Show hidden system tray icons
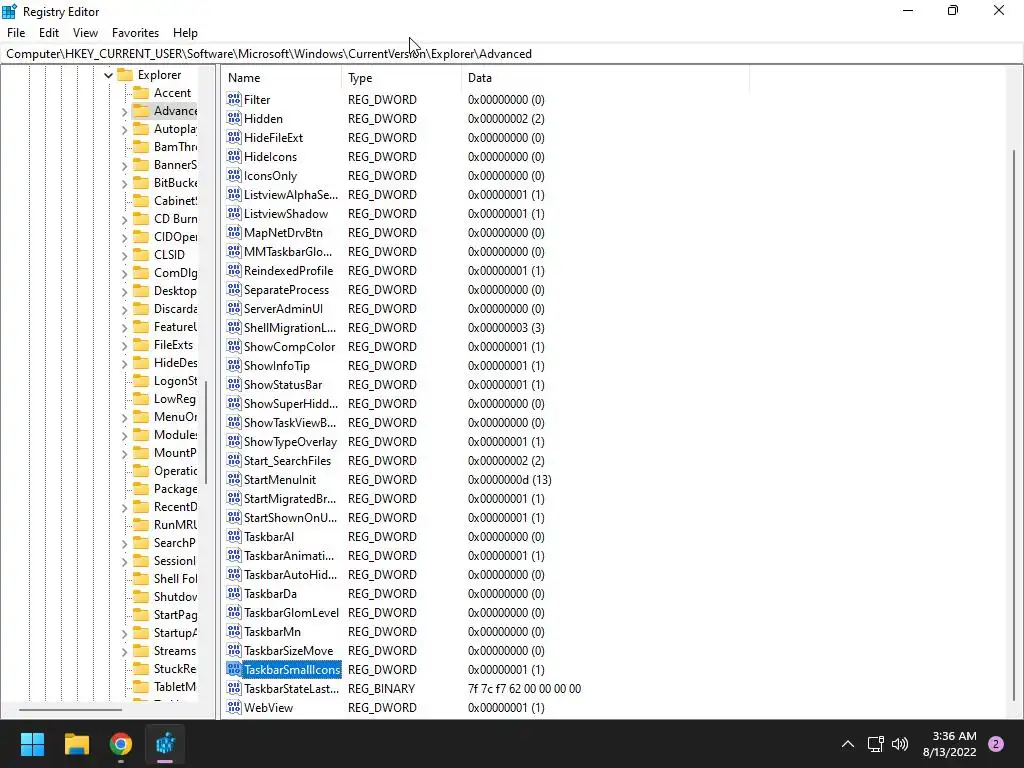 click(848, 744)
